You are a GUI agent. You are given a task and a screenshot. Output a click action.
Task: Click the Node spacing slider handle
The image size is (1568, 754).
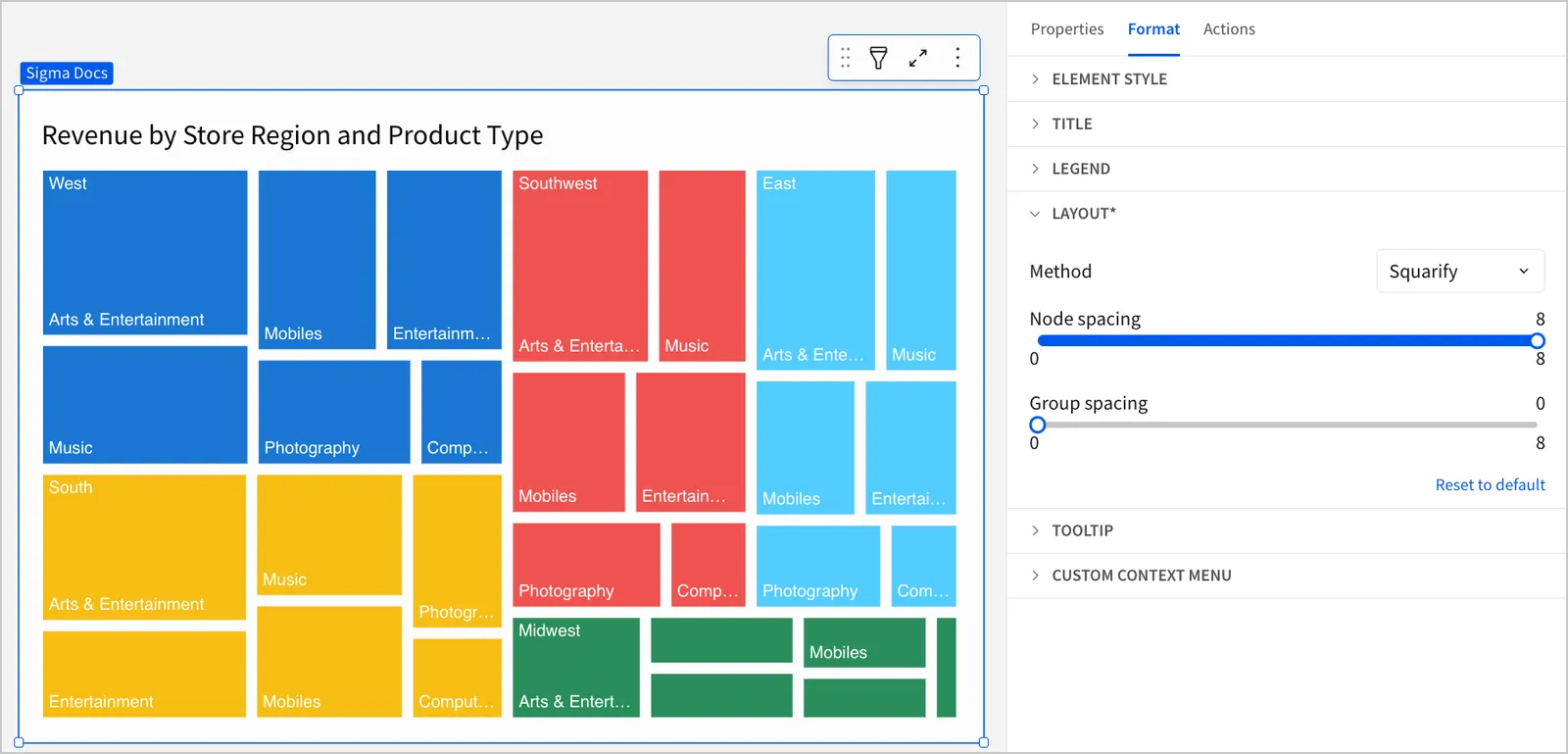point(1537,340)
